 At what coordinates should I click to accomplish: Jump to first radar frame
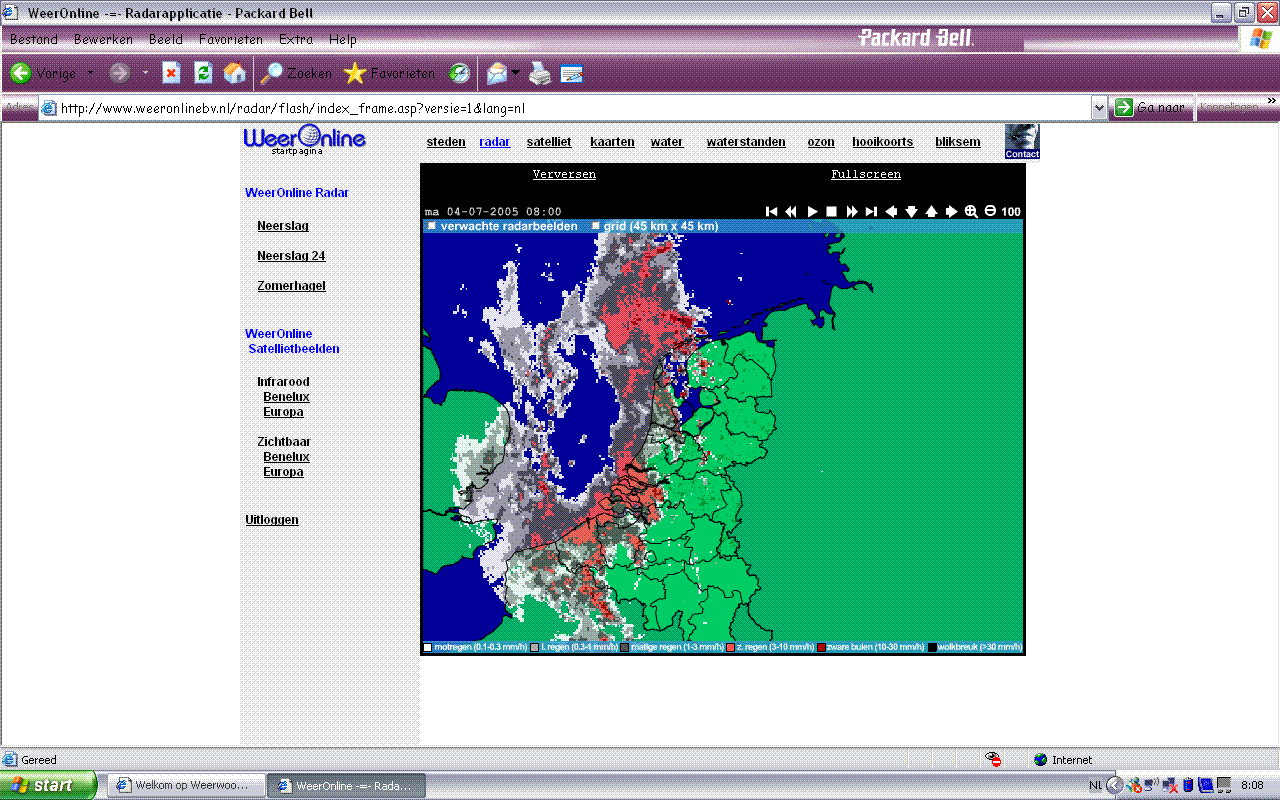(x=772, y=211)
